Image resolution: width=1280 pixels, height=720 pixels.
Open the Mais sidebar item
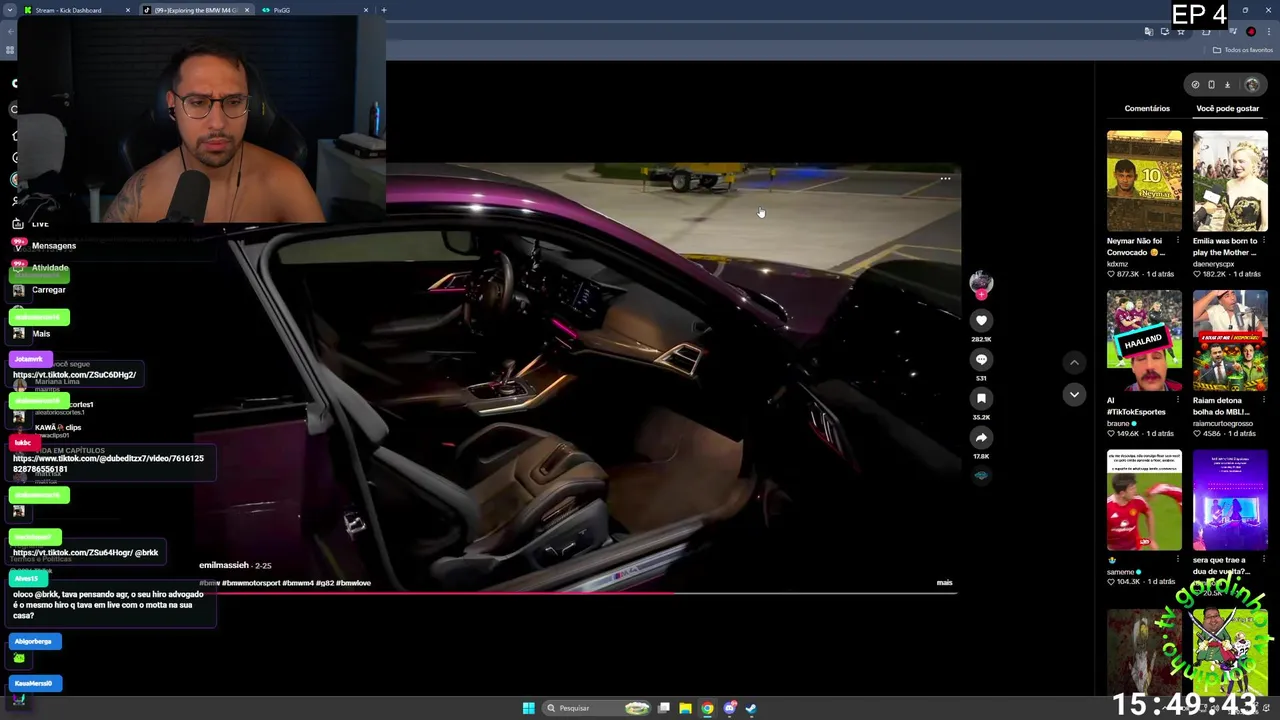click(x=41, y=334)
